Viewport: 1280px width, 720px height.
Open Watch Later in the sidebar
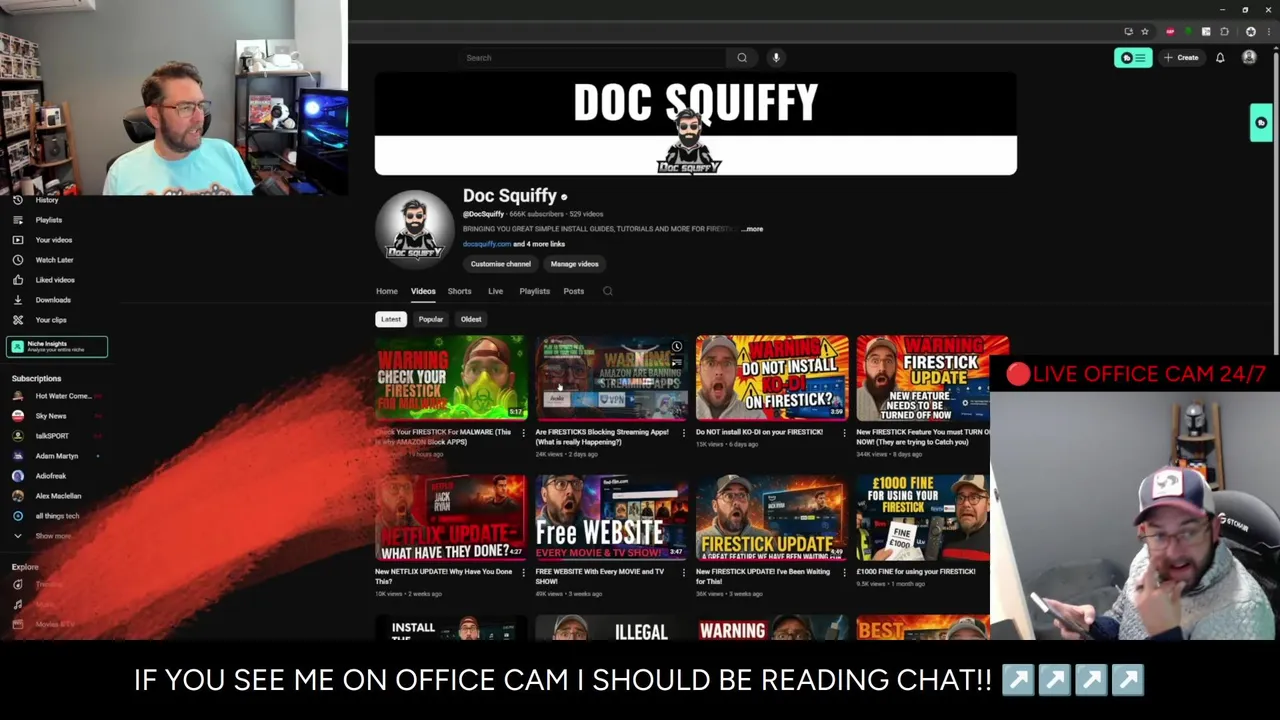pos(56,260)
